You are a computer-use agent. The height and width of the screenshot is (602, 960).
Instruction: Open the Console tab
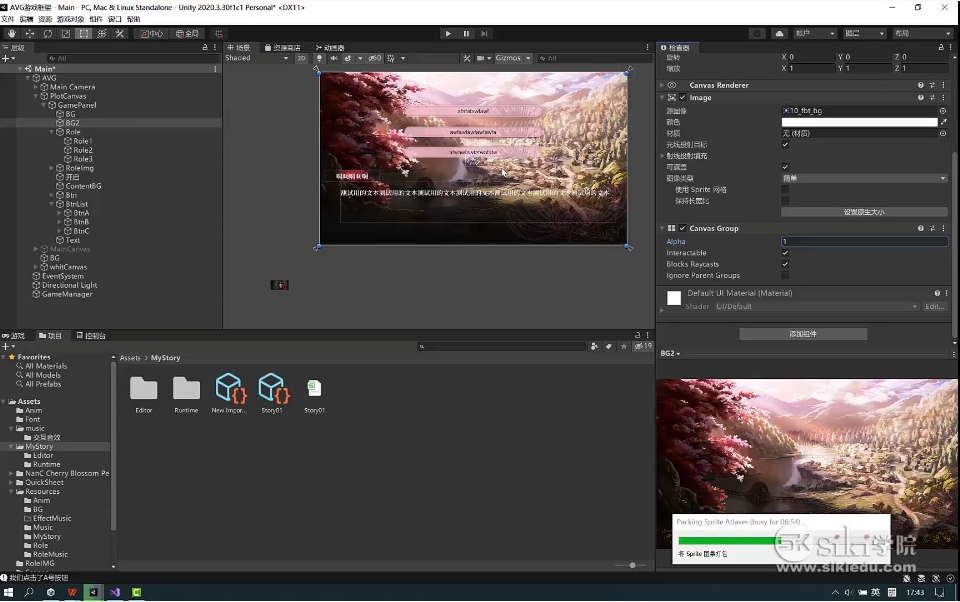point(91,336)
